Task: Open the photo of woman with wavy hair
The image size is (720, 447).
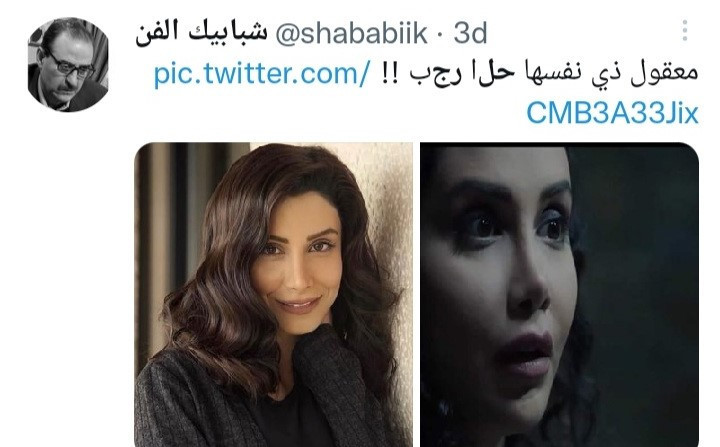Action: tap(274, 294)
